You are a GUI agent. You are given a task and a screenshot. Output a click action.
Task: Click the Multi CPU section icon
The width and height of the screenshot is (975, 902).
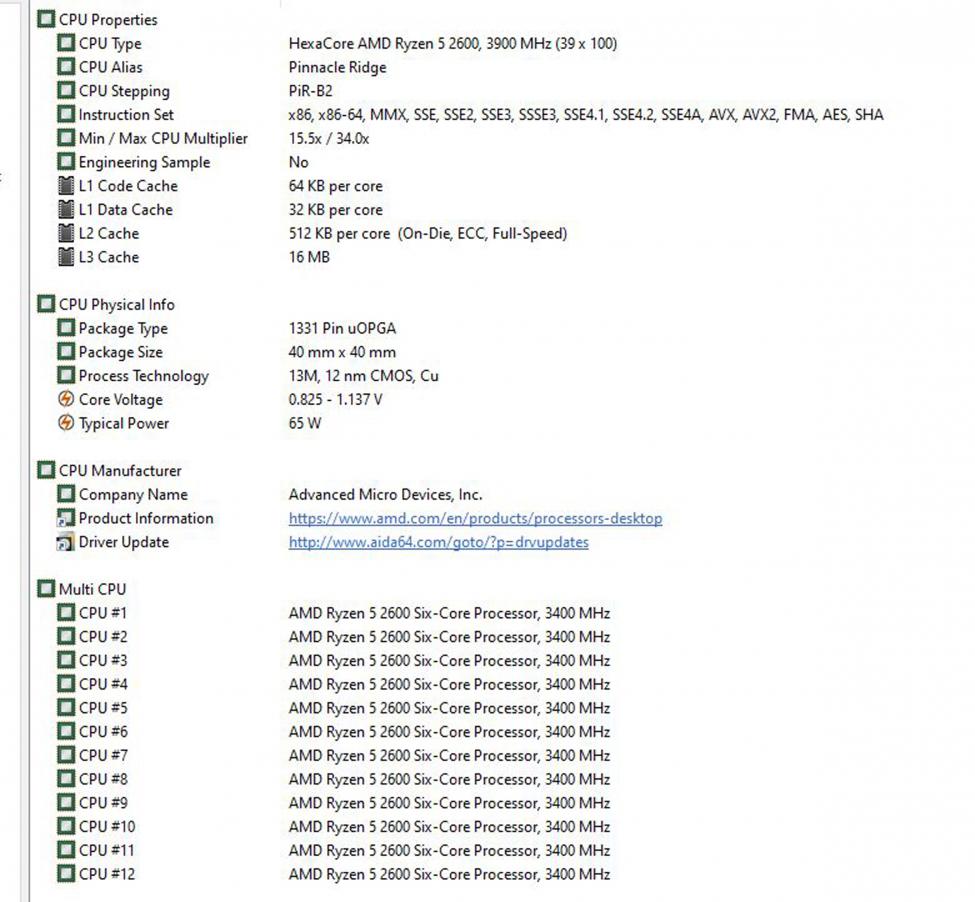[46, 590]
